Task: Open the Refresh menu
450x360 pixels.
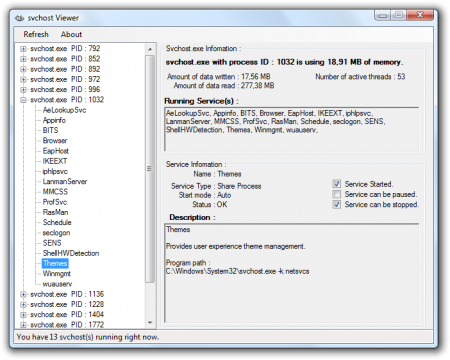Action: [x=36, y=34]
